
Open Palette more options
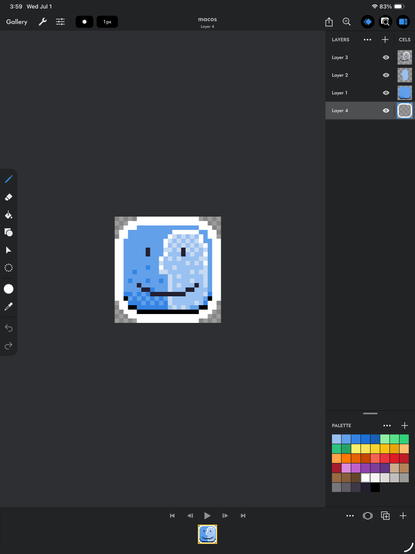[387, 426]
